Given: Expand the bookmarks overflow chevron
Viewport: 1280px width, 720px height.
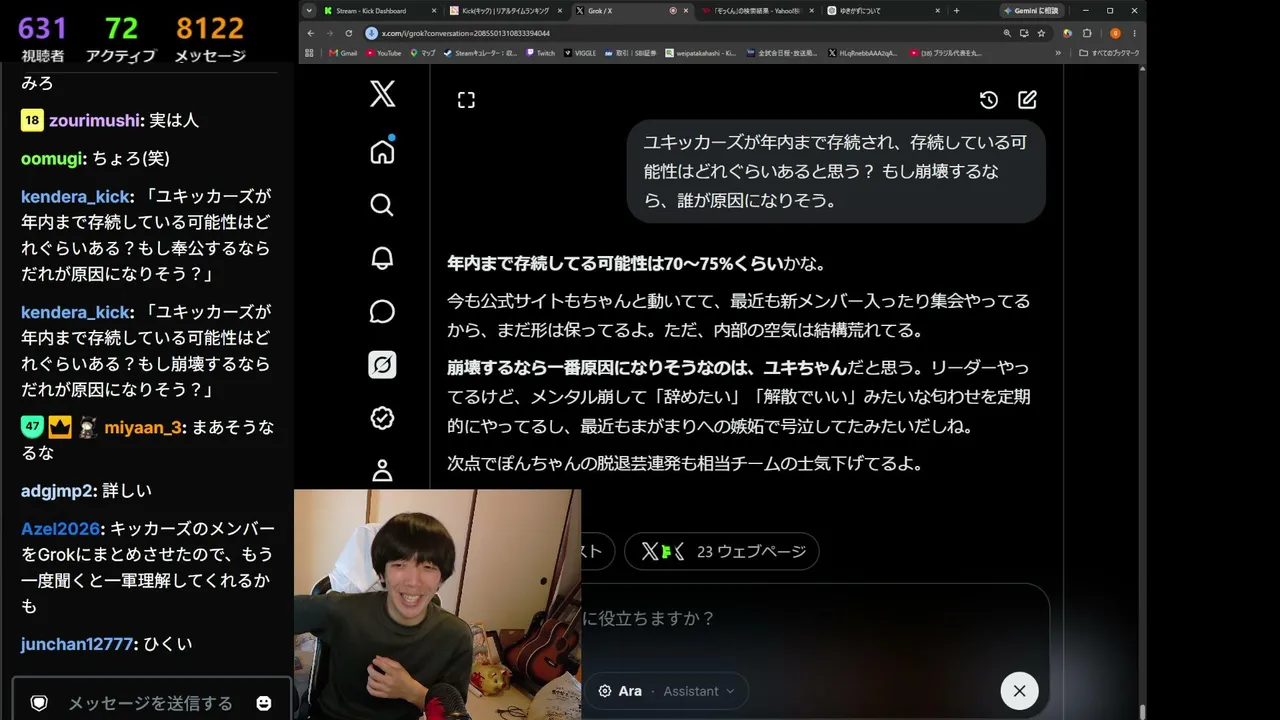Looking at the screenshot, I should tap(1058, 53).
